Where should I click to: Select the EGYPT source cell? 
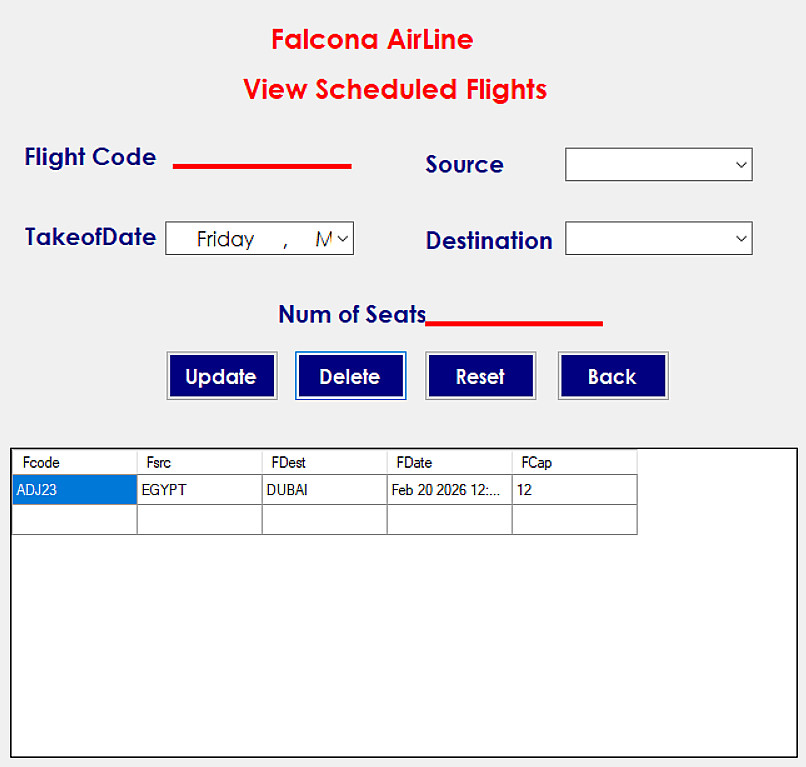coord(199,490)
